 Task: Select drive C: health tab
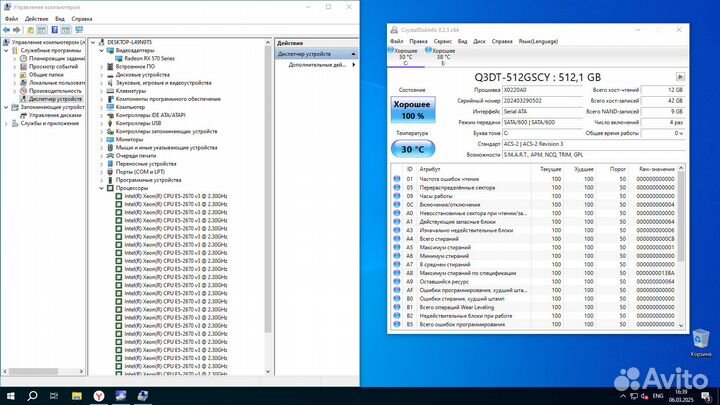pyautogui.click(x=405, y=56)
